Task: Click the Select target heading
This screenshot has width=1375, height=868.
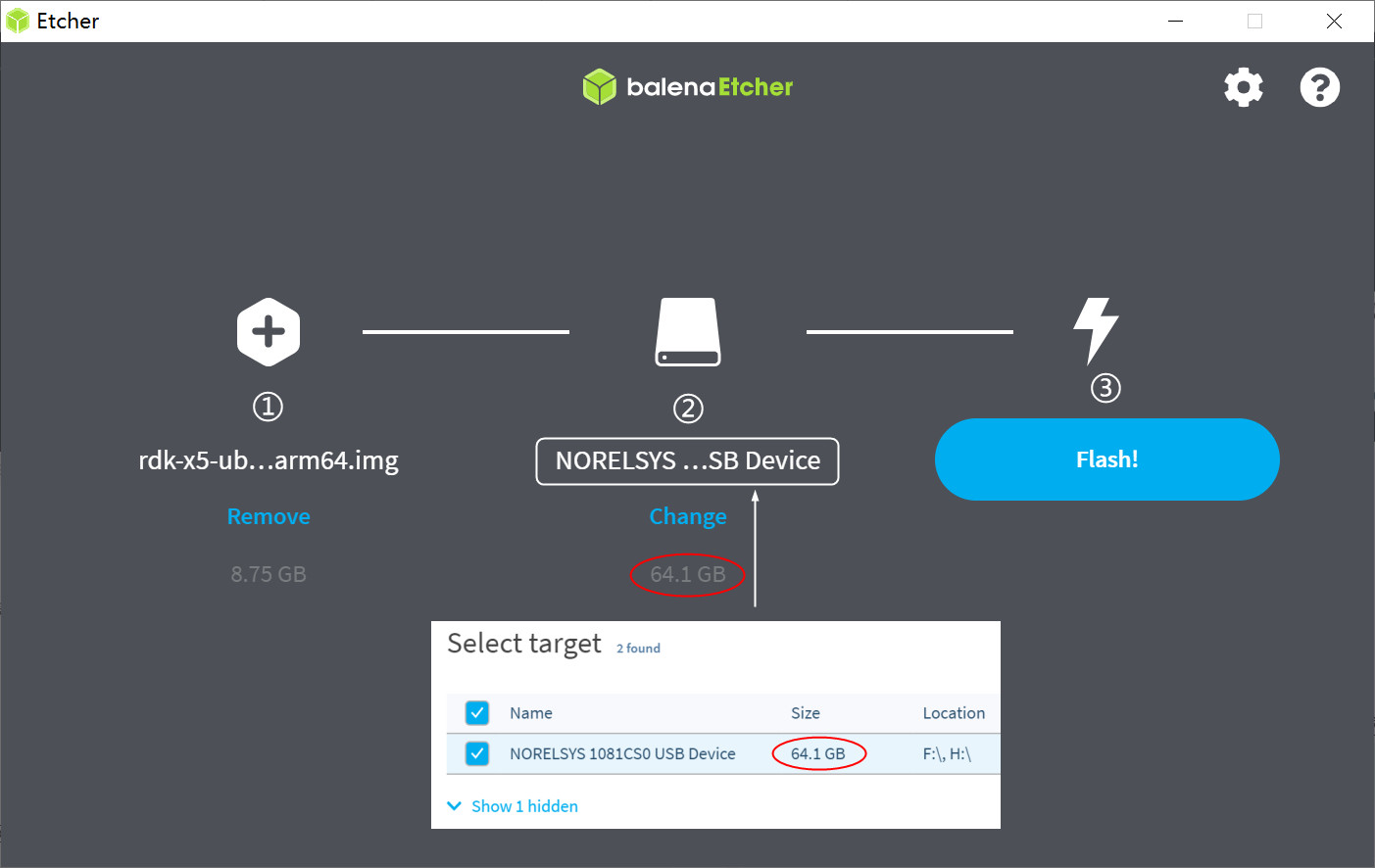Action: click(524, 644)
